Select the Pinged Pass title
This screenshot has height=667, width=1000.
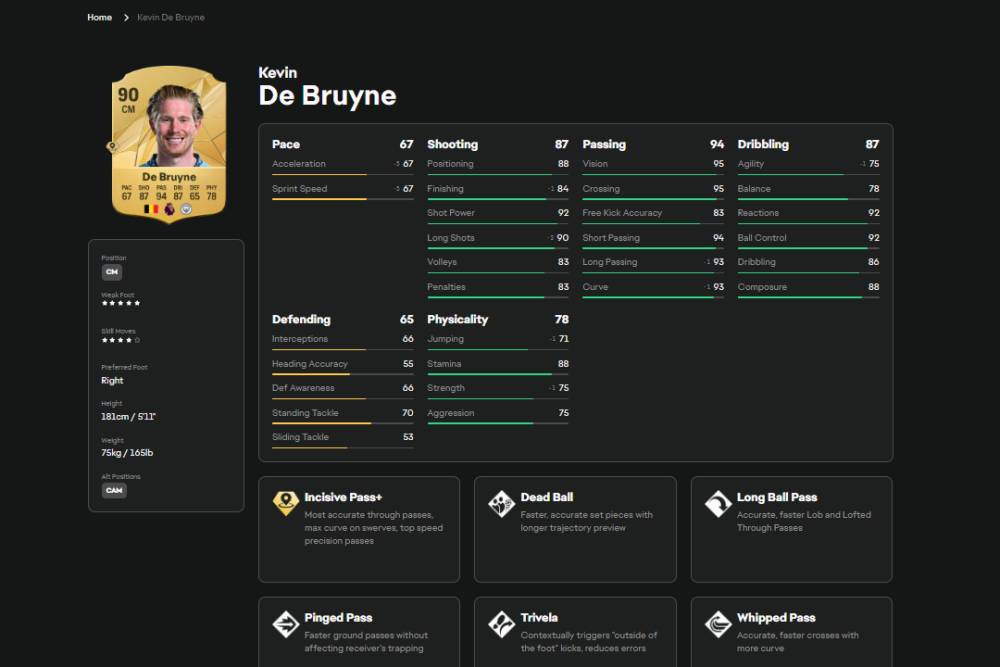pos(338,618)
